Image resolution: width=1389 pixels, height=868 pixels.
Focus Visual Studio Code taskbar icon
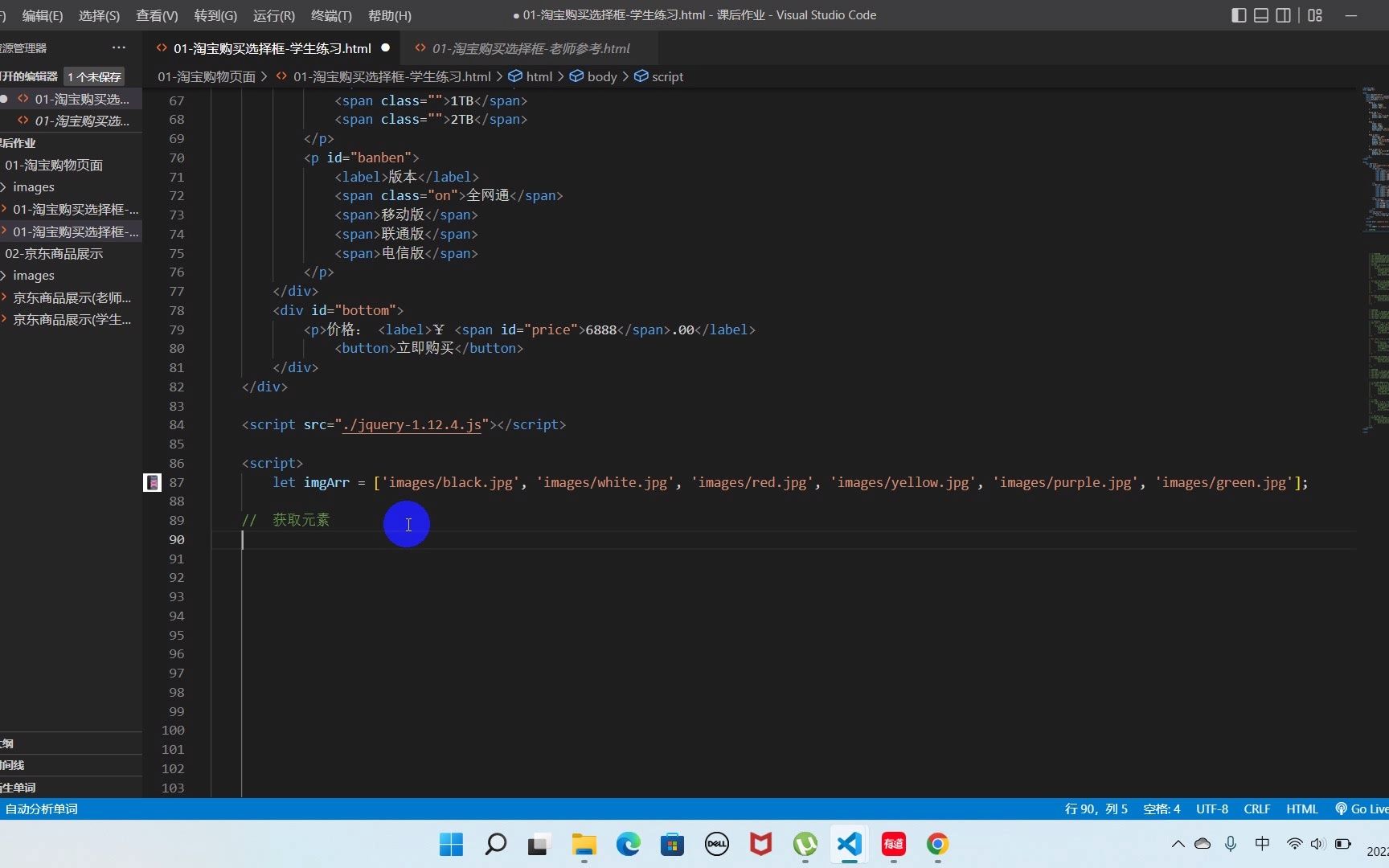point(850,844)
